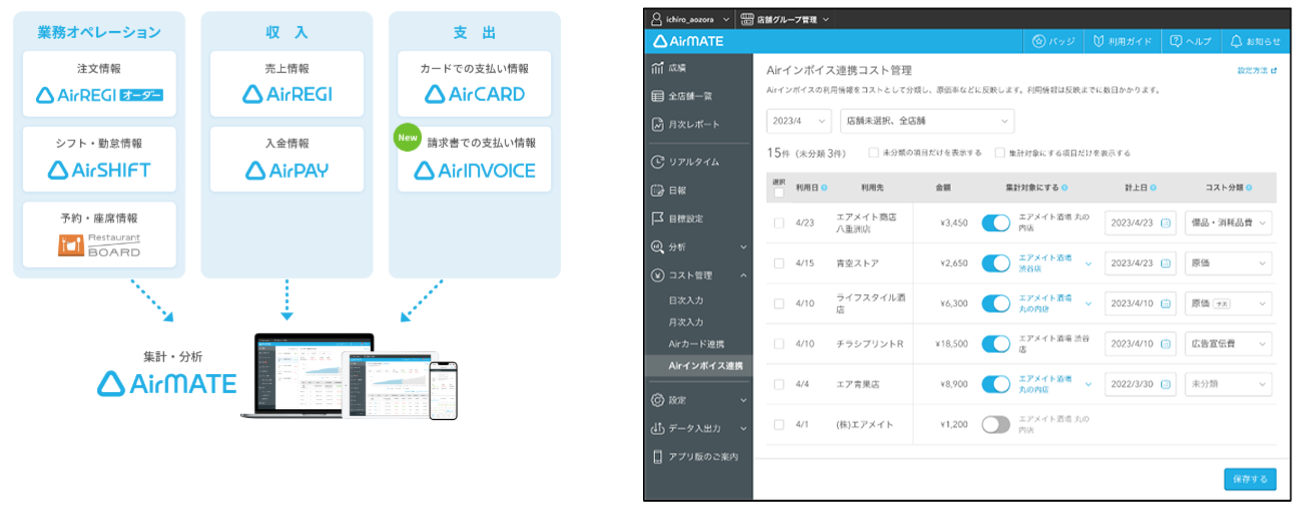1300x515 pixels.
Task: Click the 2022/3/30 date field
Action: point(1140,384)
